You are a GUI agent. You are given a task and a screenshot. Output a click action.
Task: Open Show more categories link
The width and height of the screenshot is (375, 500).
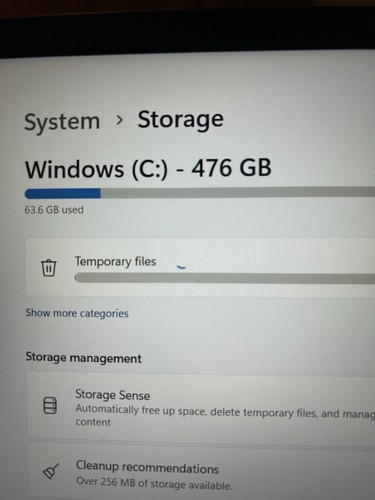77,313
